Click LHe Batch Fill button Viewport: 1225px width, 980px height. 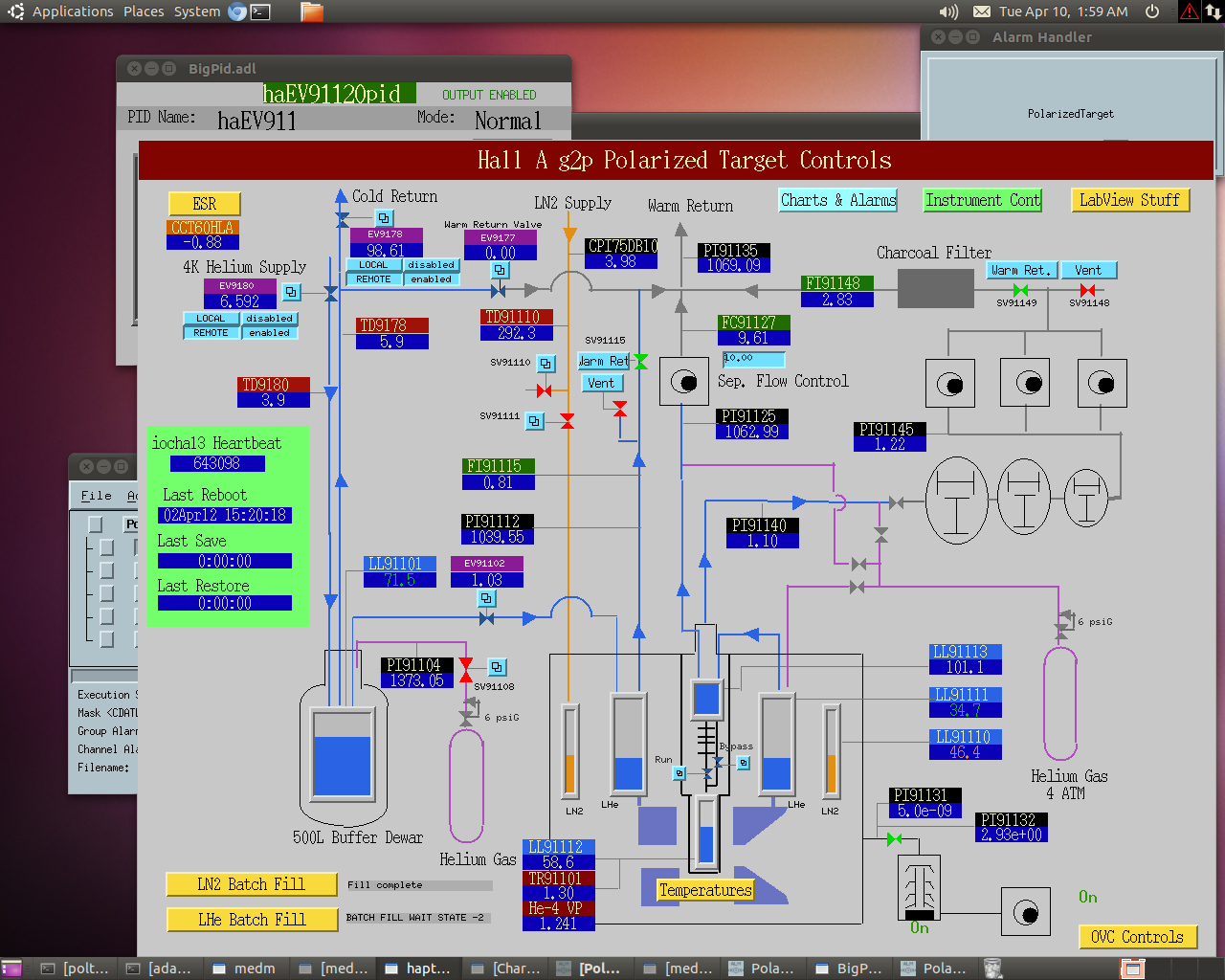pos(252,920)
